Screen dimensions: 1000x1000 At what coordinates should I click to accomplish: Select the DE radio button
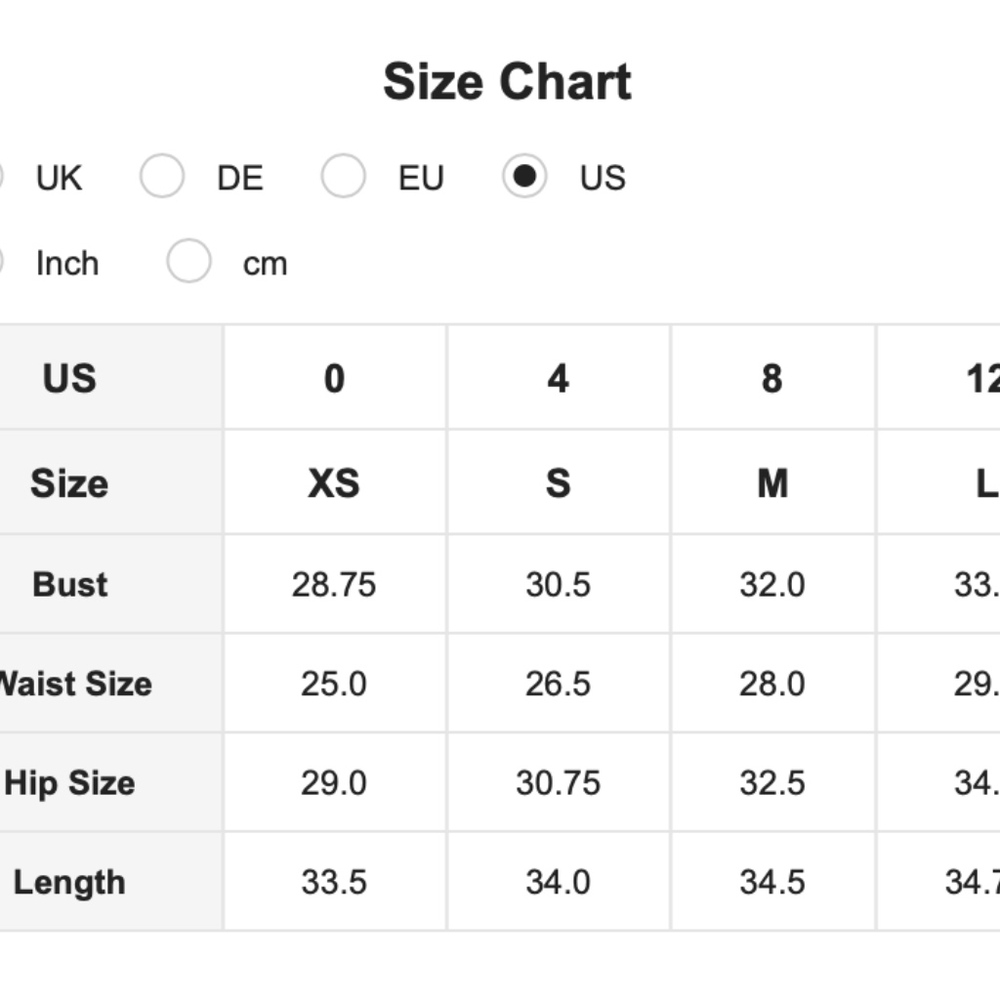click(x=162, y=177)
